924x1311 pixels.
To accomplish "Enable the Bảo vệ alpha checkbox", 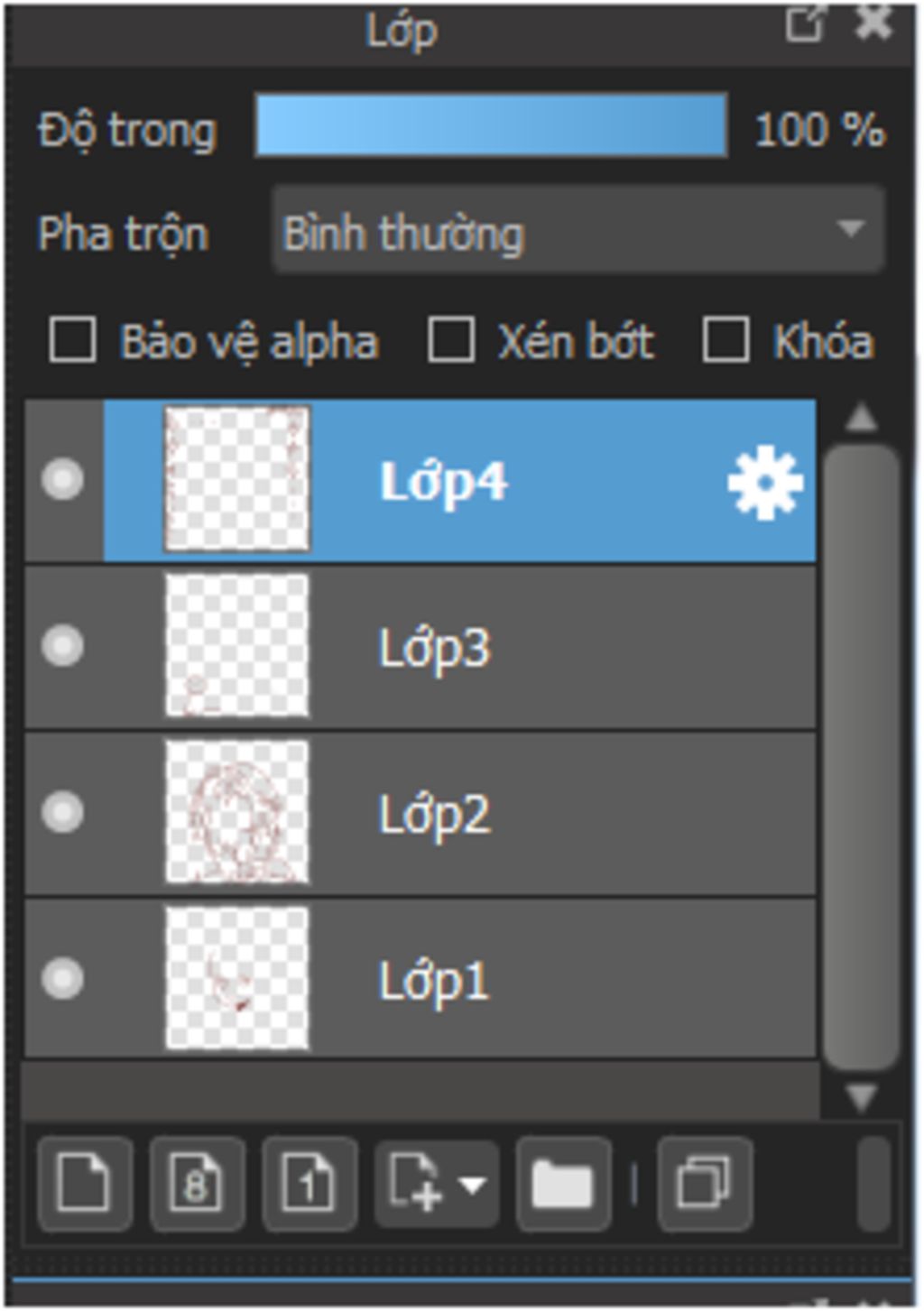I will point(72,340).
